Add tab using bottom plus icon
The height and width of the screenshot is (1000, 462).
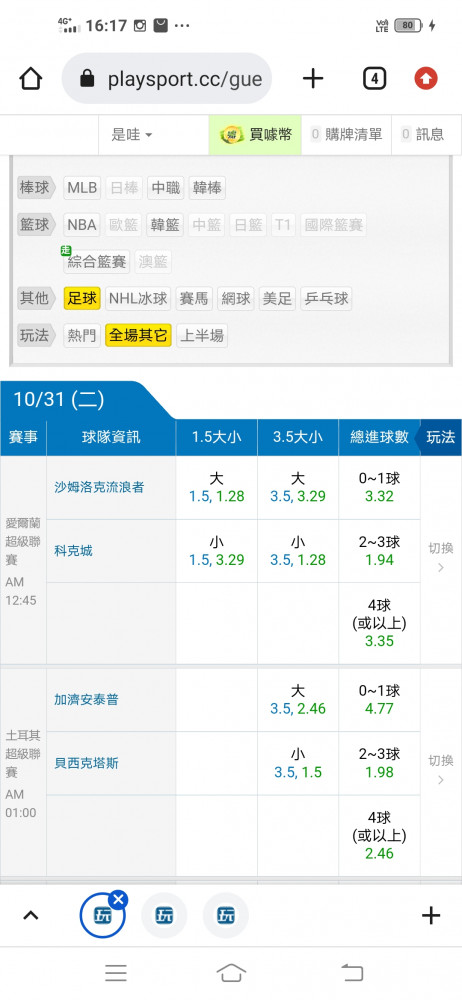(x=431, y=916)
